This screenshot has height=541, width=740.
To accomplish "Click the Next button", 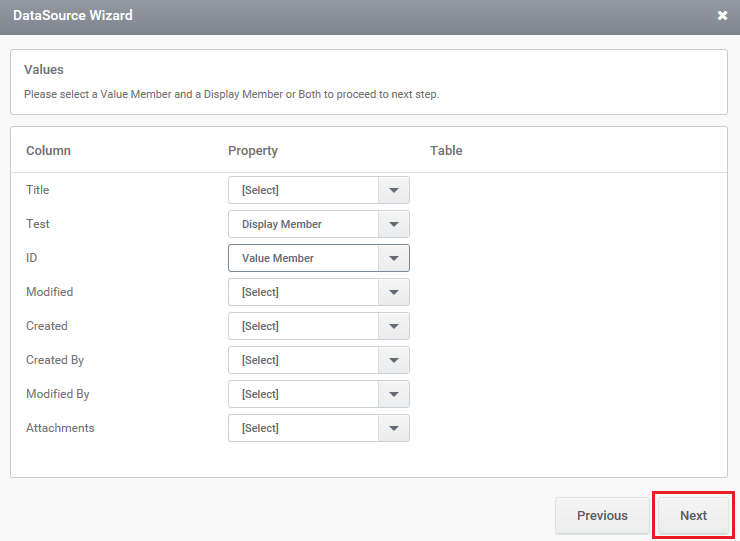I will click(x=693, y=516).
